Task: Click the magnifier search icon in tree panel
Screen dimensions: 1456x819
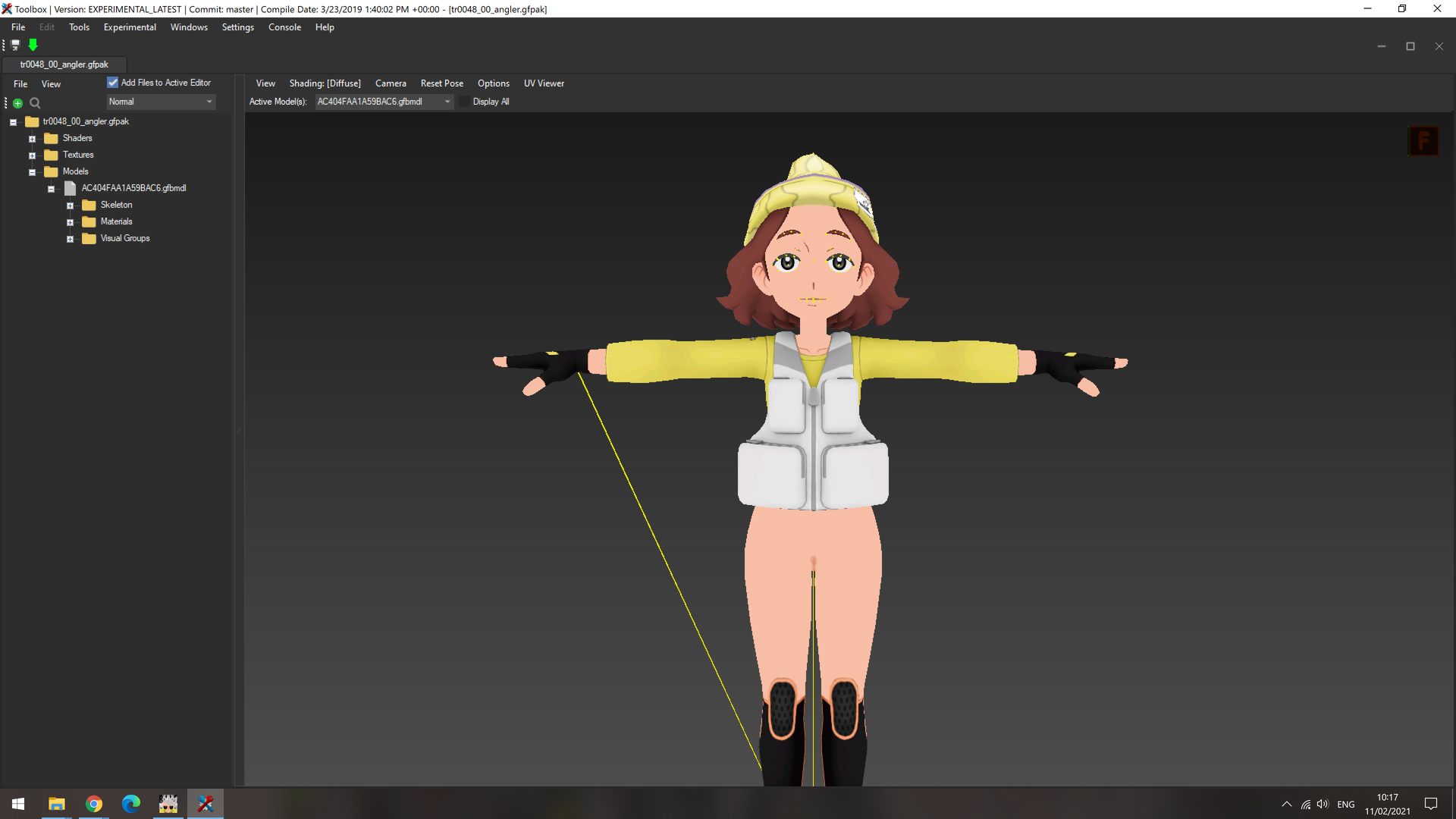Action: (x=35, y=103)
